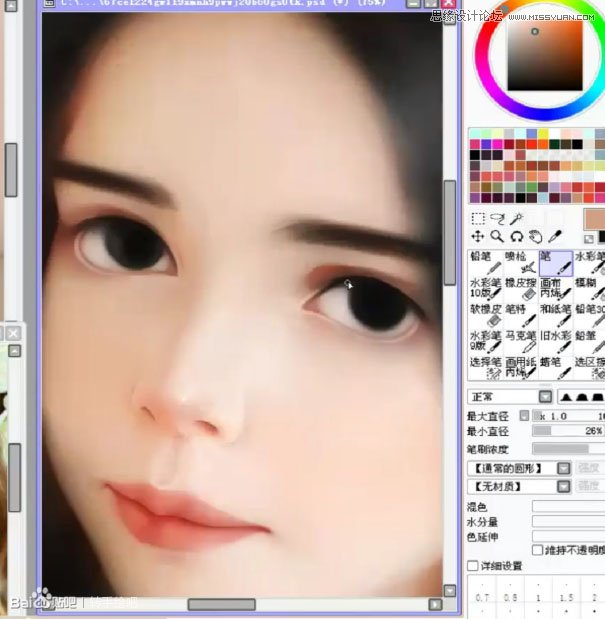
Task: Choose the 选择笔 selection pen
Action: pos(486,368)
